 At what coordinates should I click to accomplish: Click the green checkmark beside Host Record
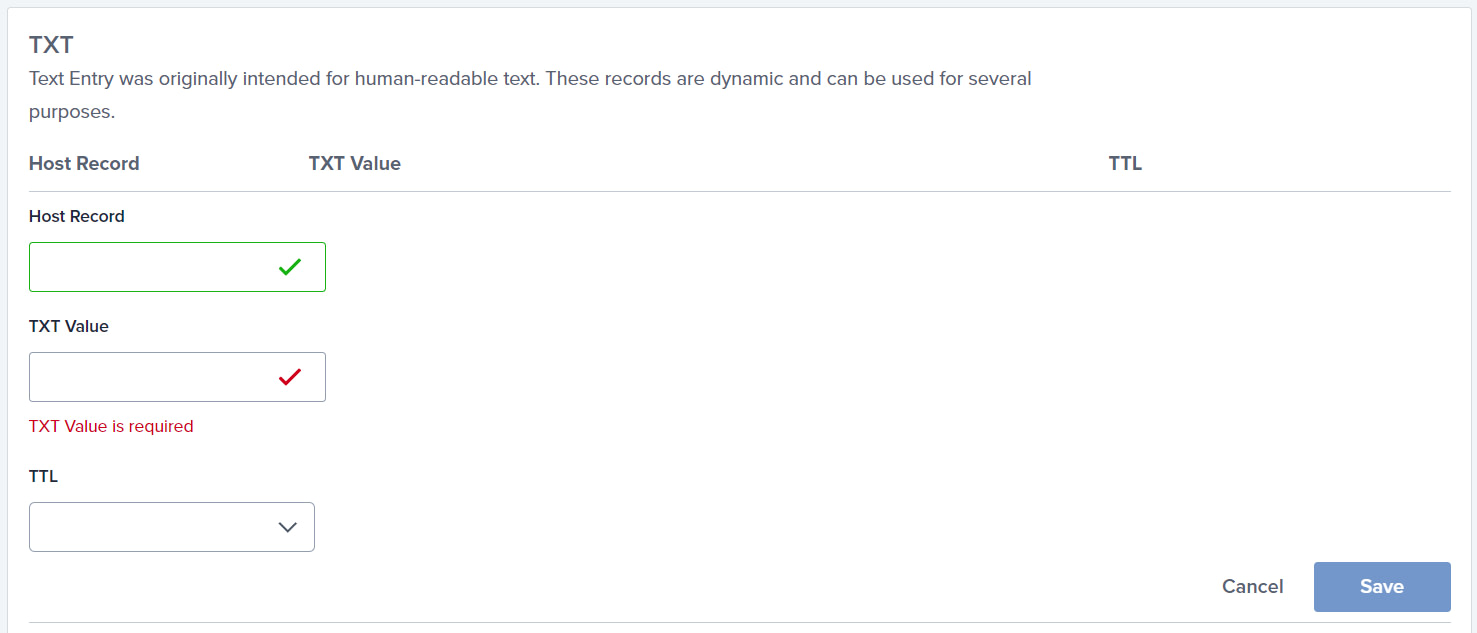point(289,266)
